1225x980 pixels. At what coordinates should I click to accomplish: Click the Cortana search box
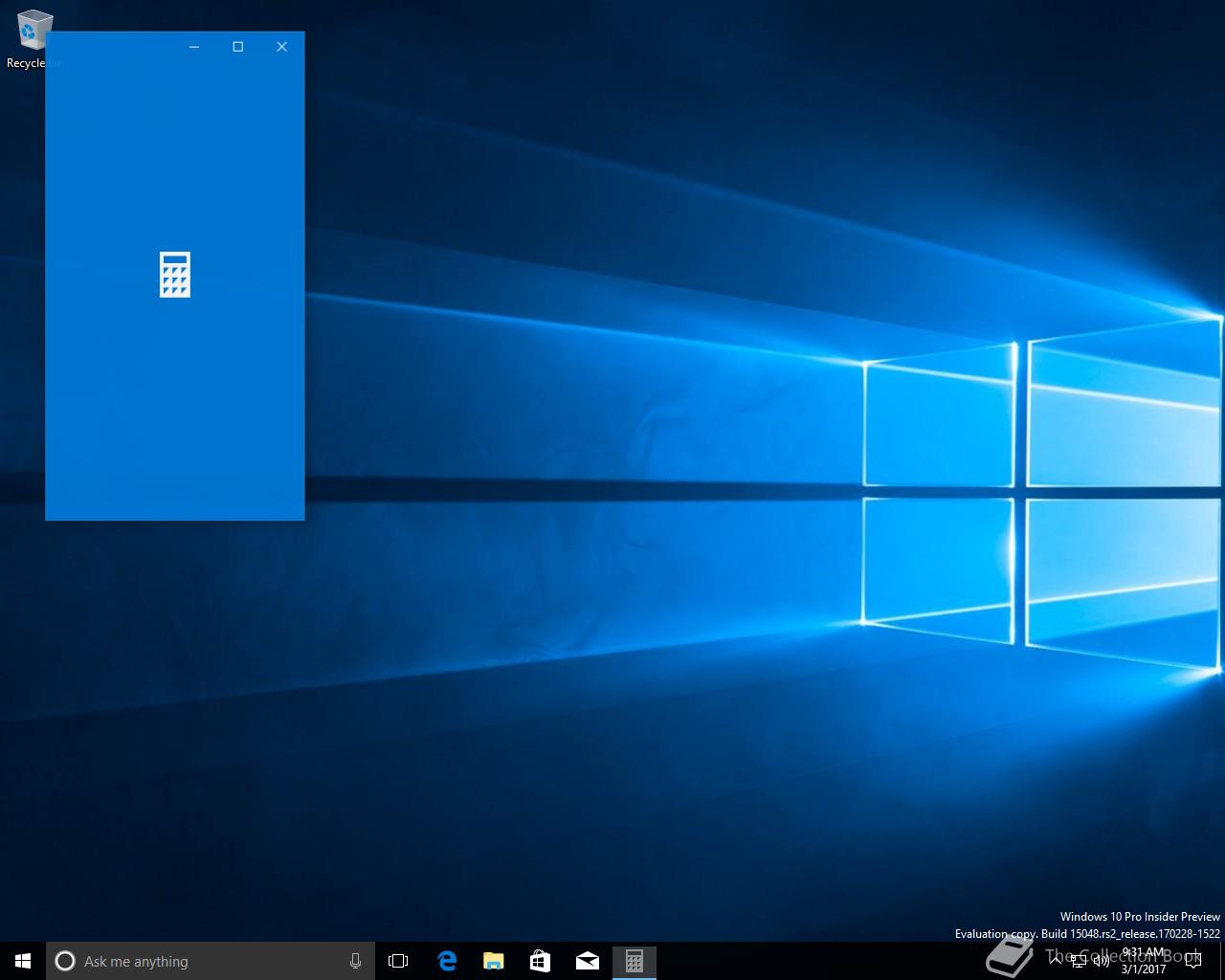[x=210, y=961]
